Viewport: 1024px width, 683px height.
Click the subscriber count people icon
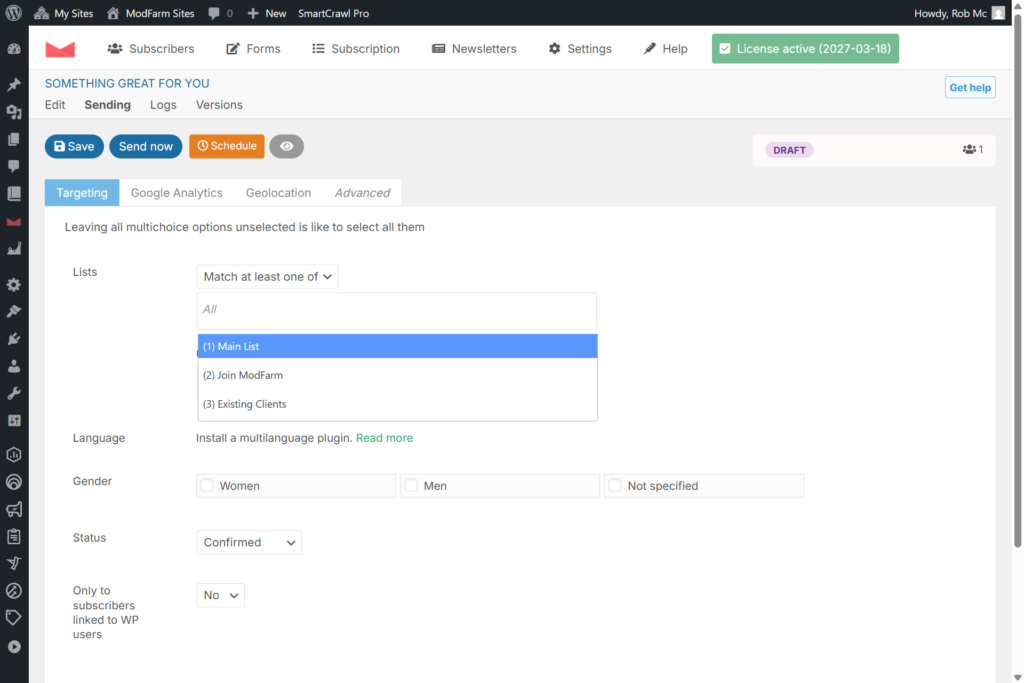click(x=969, y=150)
